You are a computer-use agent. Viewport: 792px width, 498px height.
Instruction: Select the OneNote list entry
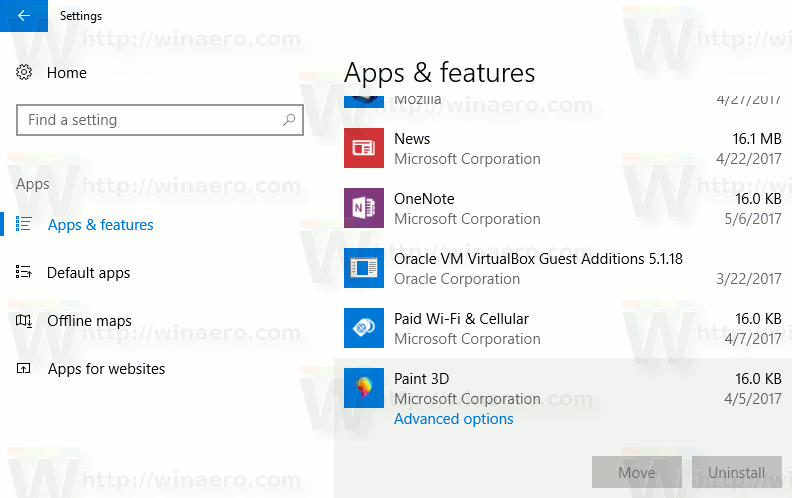[x=563, y=208]
